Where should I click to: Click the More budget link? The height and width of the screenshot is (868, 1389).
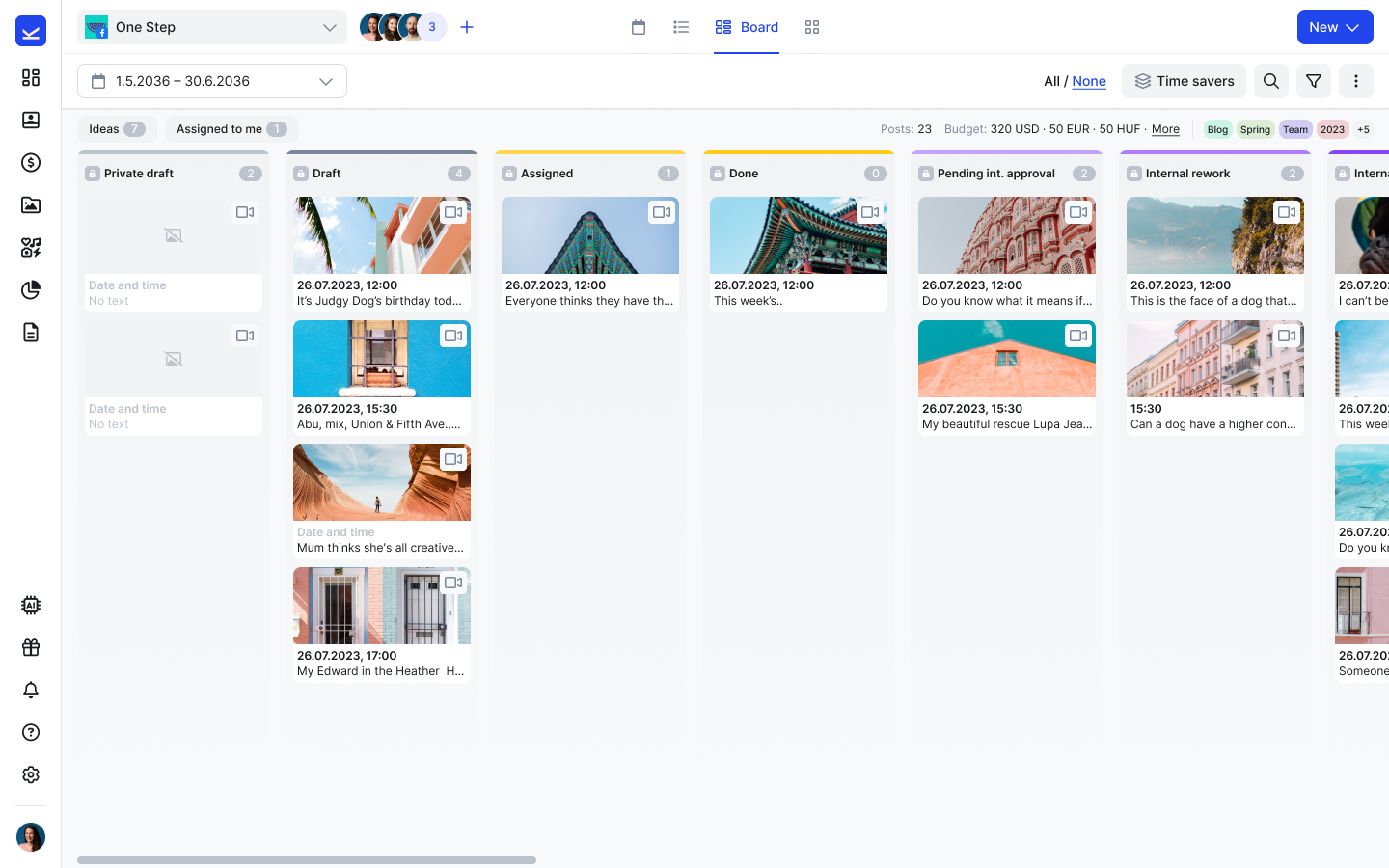[1165, 129]
